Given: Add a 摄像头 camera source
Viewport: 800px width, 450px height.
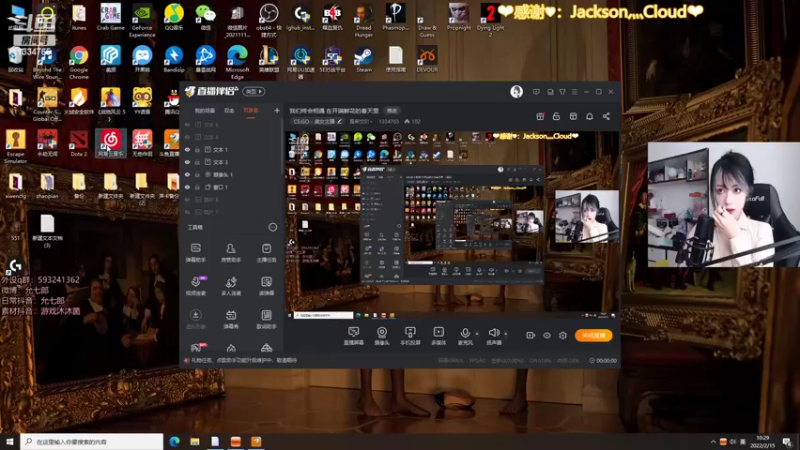Looking at the screenshot, I should [382, 336].
